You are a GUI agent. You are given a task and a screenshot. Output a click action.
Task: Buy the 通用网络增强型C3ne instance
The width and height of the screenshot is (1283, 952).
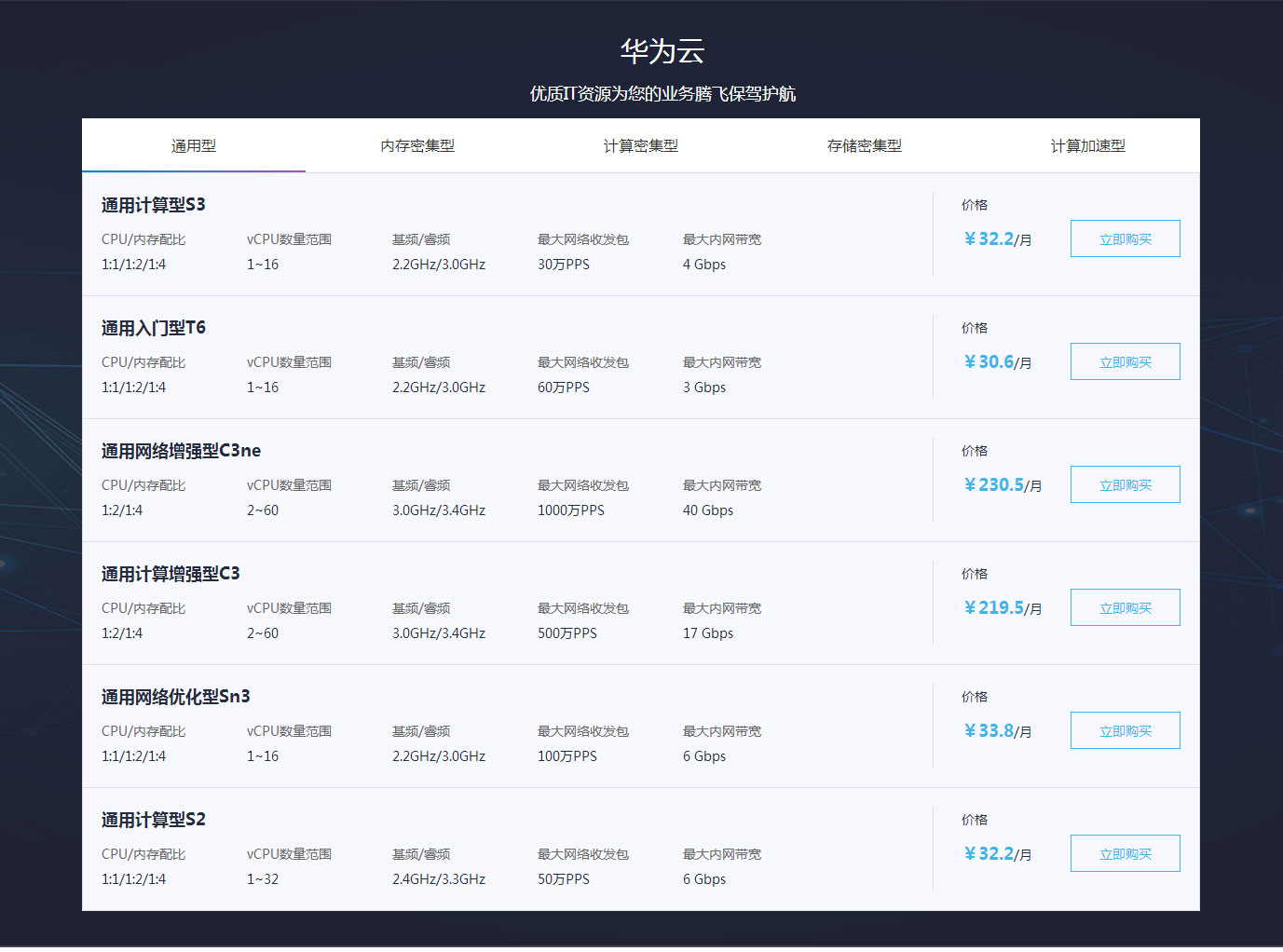tap(1126, 484)
